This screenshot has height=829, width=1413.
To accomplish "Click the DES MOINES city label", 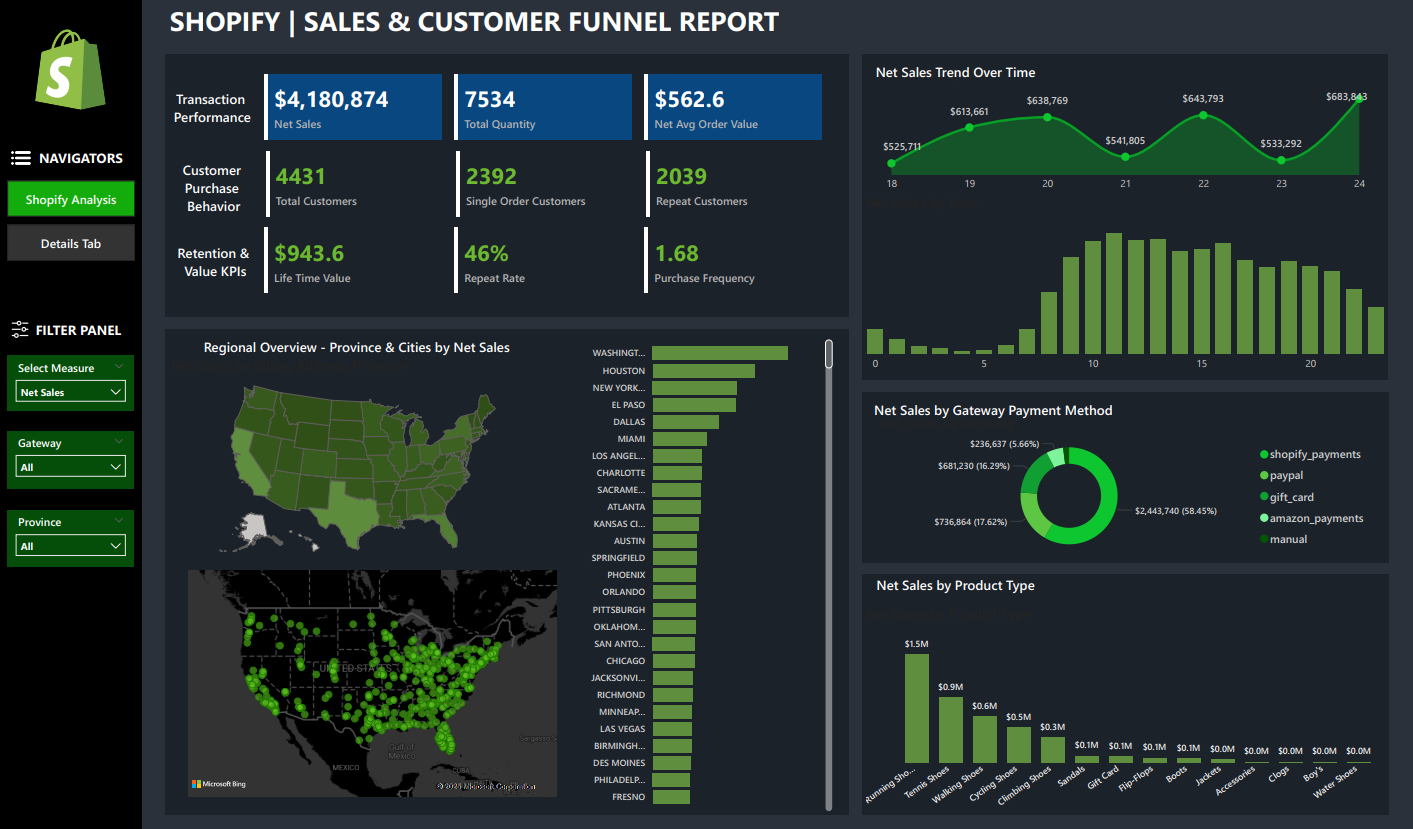I will pyautogui.click(x=621, y=763).
